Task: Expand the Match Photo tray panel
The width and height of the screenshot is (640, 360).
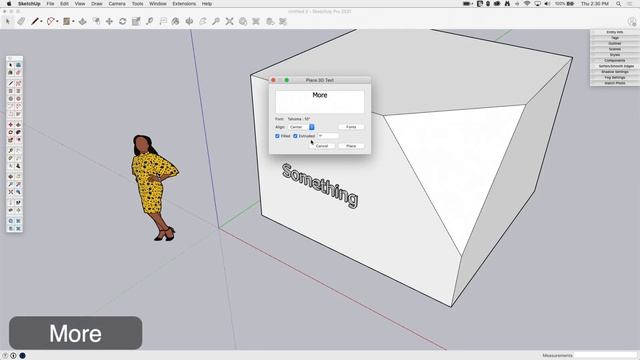Action: [x=615, y=83]
